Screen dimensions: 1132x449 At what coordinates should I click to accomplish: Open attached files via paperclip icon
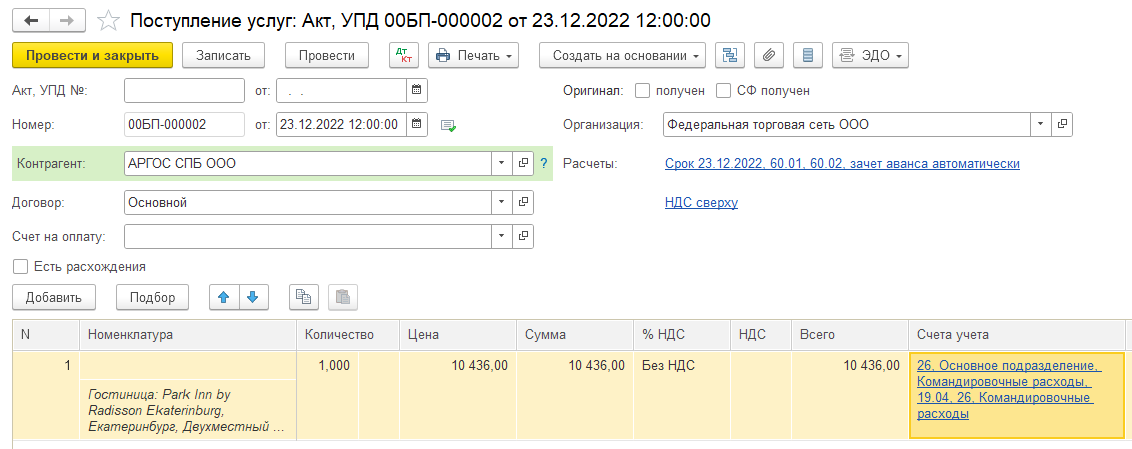tap(769, 56)
